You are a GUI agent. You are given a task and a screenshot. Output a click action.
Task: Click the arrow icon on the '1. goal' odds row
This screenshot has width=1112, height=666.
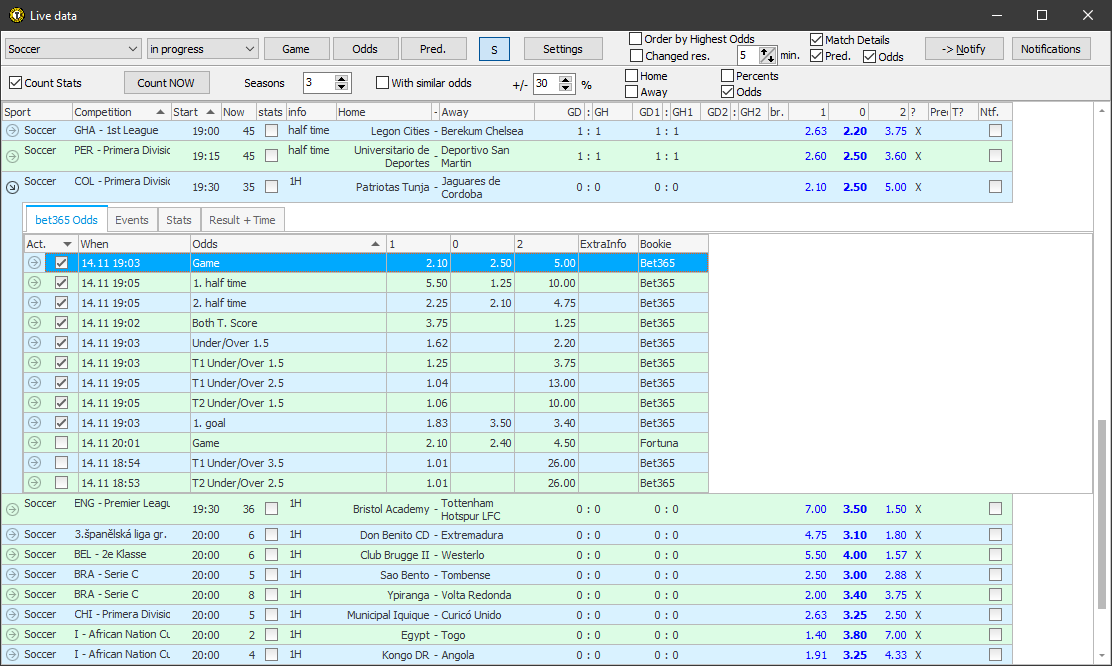pos(33,422)
